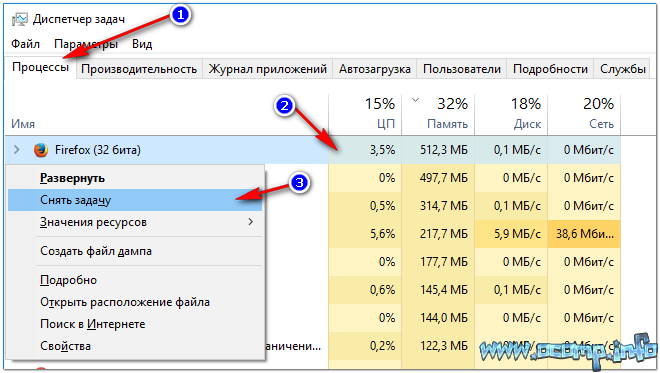The height and width of the screenshot is (373, 660).
Task: Click the sort arrow above Память column
Action: (x=415, y=100)
